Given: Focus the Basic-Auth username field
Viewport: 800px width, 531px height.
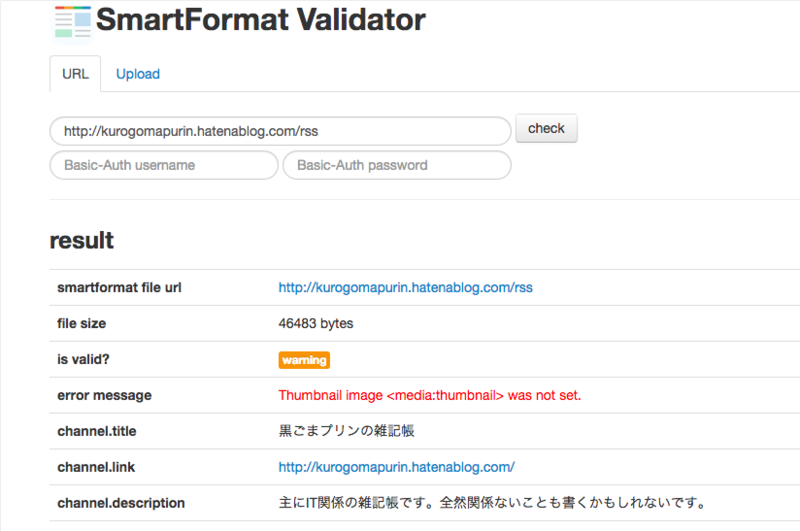Looking at the screenshot, I should pos(164,165).
